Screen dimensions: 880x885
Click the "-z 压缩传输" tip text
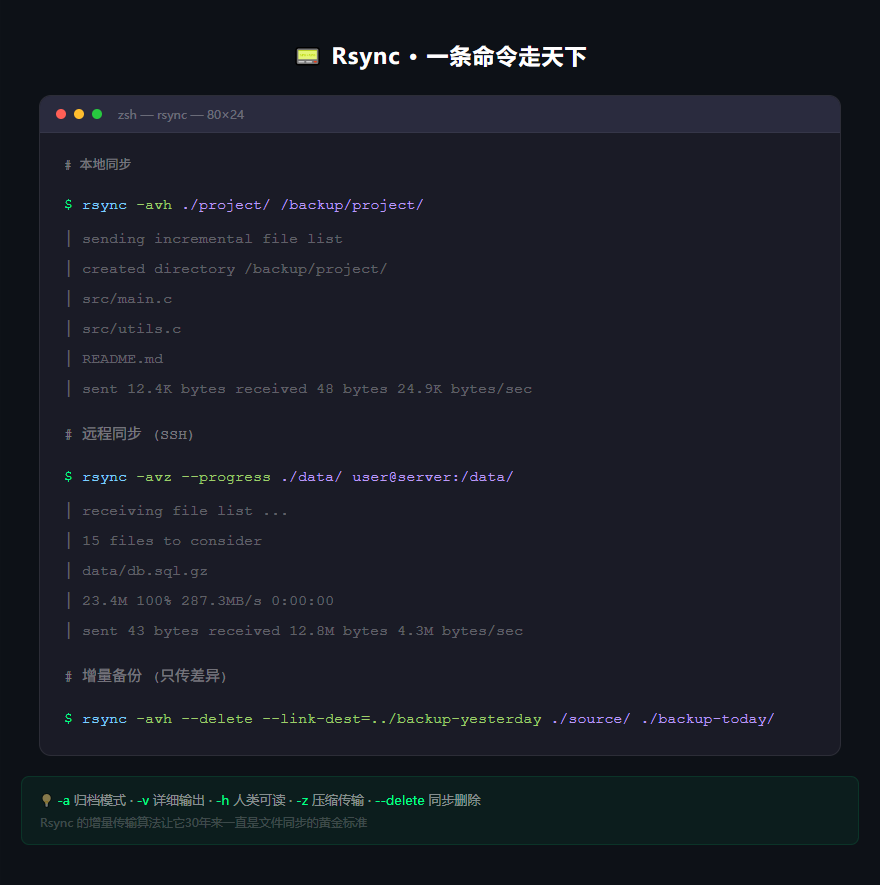pyautogui.click(x=330, y=800)
